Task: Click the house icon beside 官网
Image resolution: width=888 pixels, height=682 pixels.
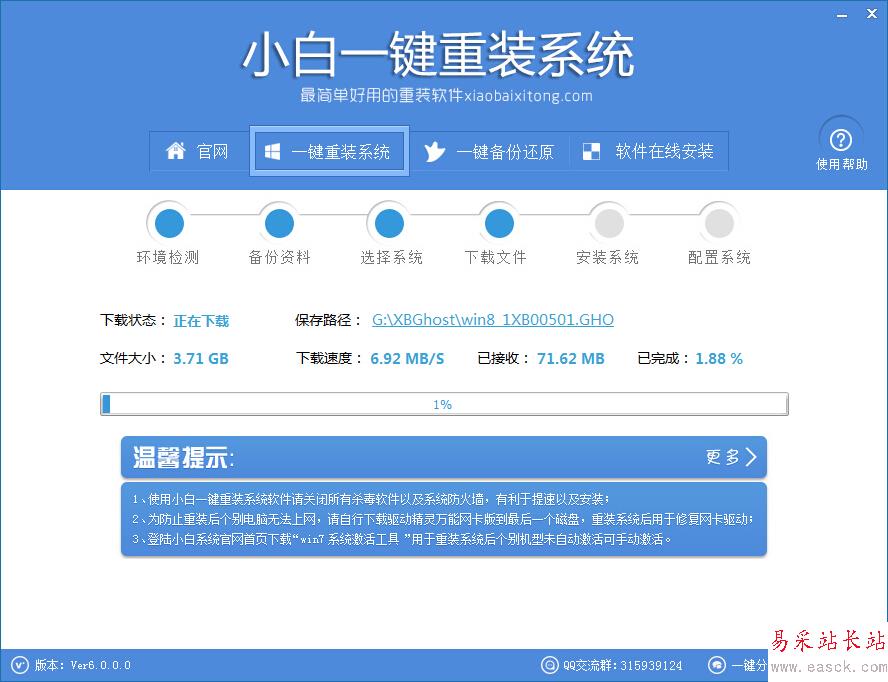Action: (176, 151)
